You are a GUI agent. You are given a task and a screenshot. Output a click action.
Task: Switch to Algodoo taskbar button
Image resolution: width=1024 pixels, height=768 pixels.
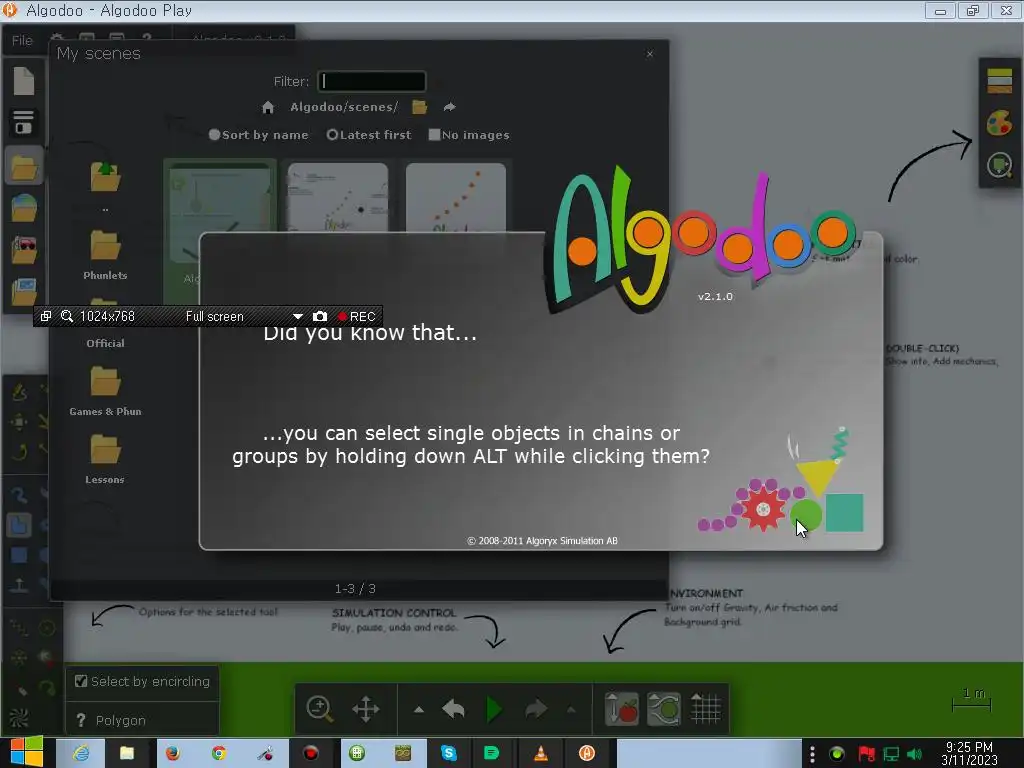tap(586, 753)
